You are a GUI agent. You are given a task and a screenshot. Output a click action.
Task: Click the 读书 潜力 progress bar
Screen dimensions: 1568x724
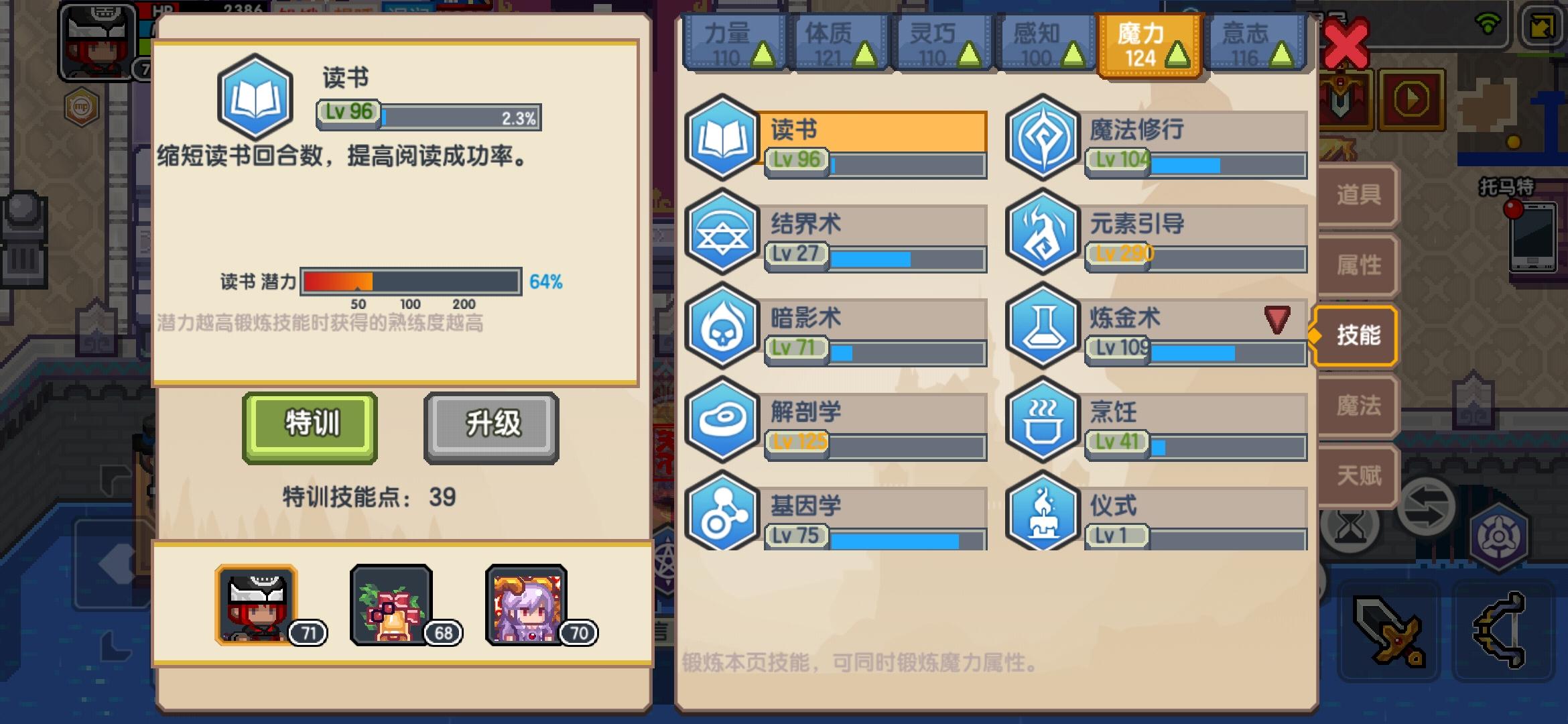pos(411,282)
